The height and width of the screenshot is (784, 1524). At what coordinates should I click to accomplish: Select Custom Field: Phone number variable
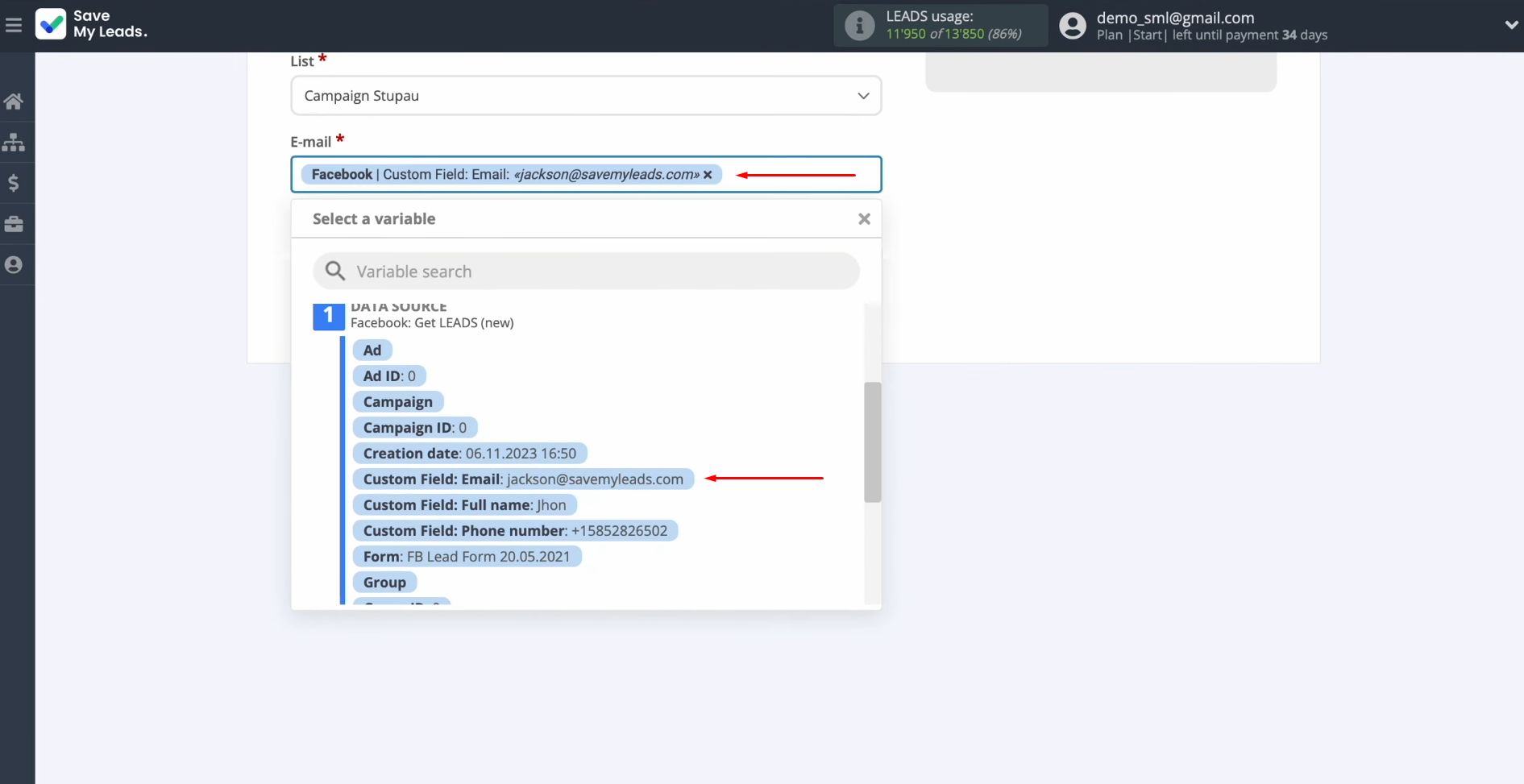click(516, 531)
